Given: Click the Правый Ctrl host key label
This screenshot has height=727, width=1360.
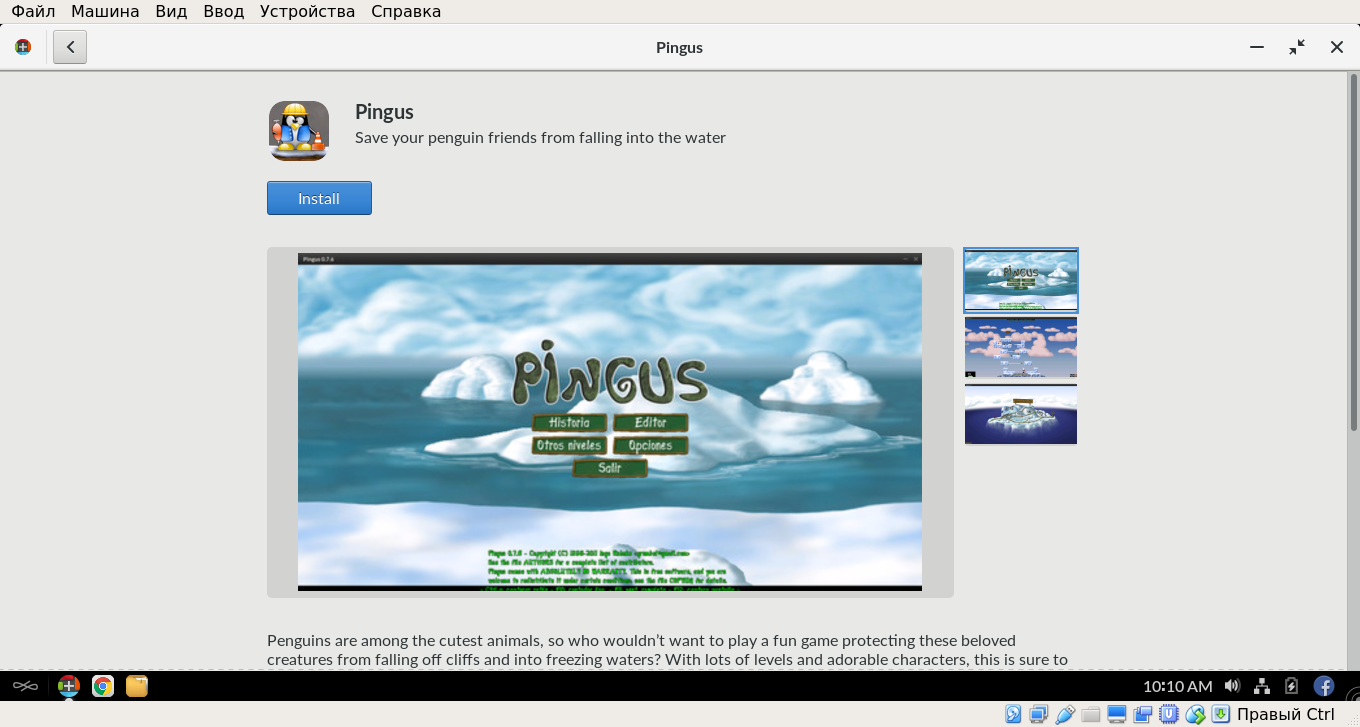Looking at the screenshot, I should [x=1286, y=714].
